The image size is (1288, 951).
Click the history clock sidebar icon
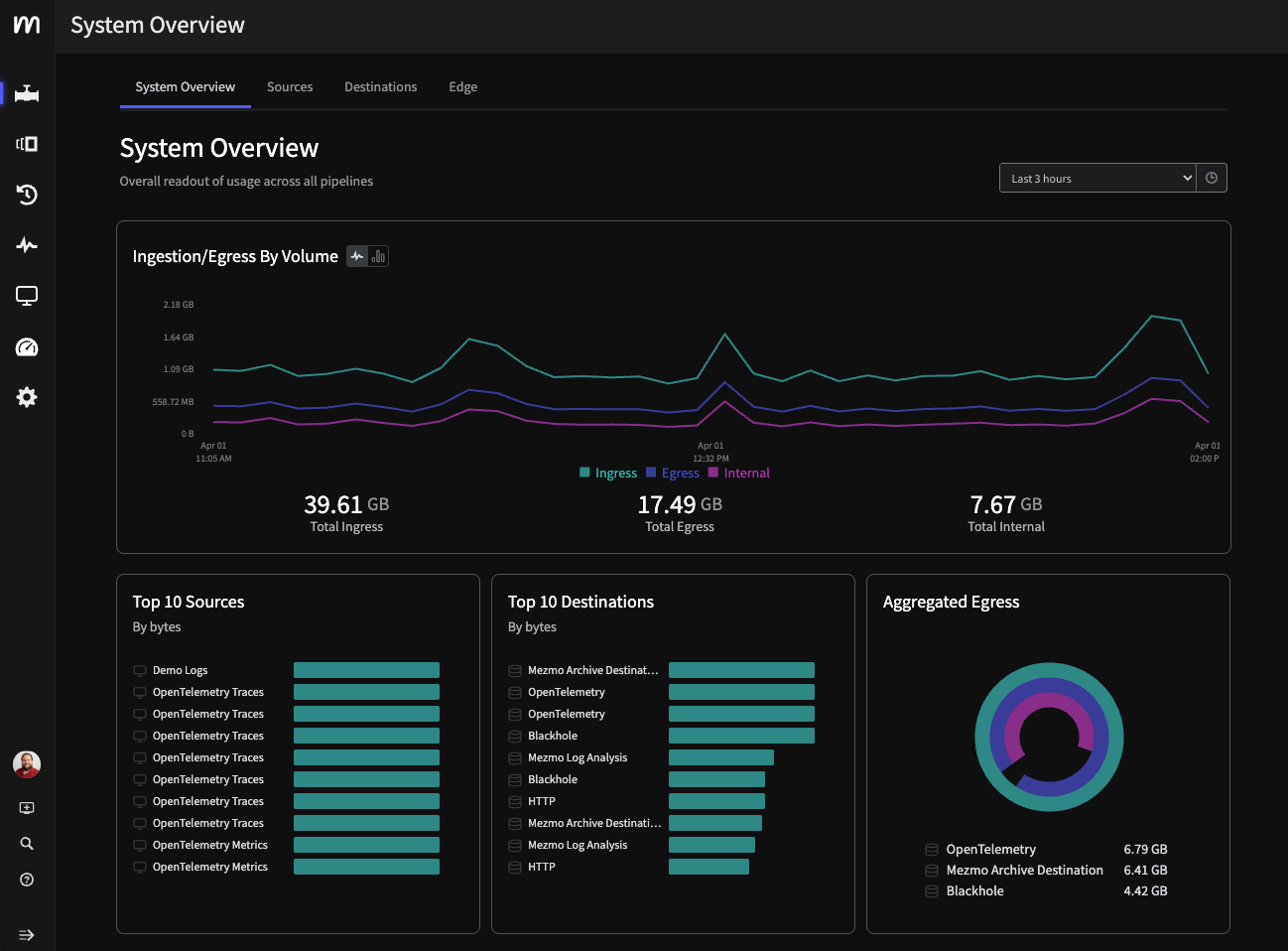coord(27,195)
